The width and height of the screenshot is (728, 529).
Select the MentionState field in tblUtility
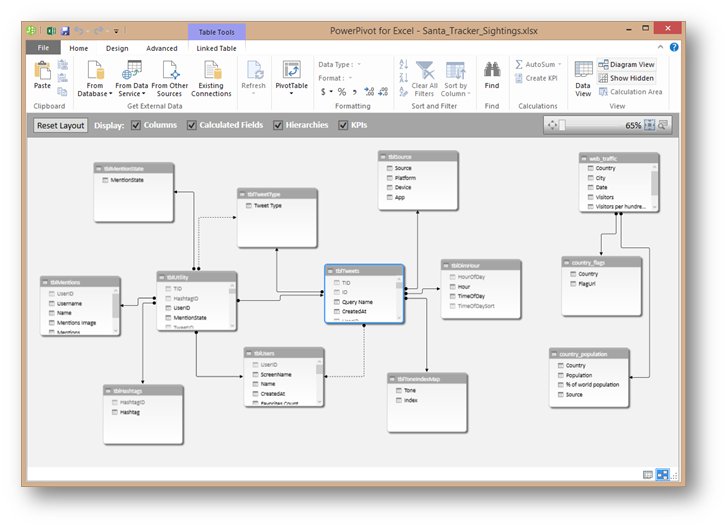click(186, 318)
